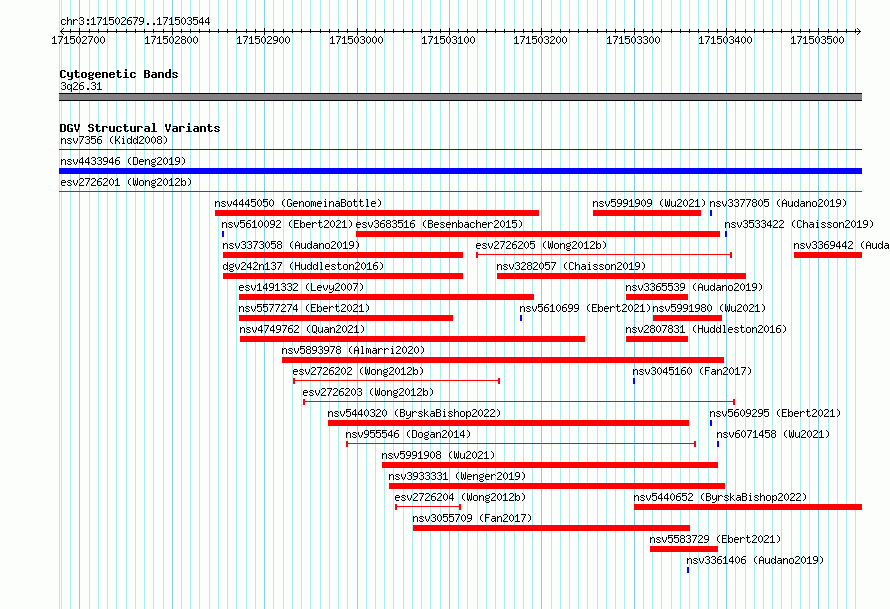Click the red bar under nsv5893978

503,360
